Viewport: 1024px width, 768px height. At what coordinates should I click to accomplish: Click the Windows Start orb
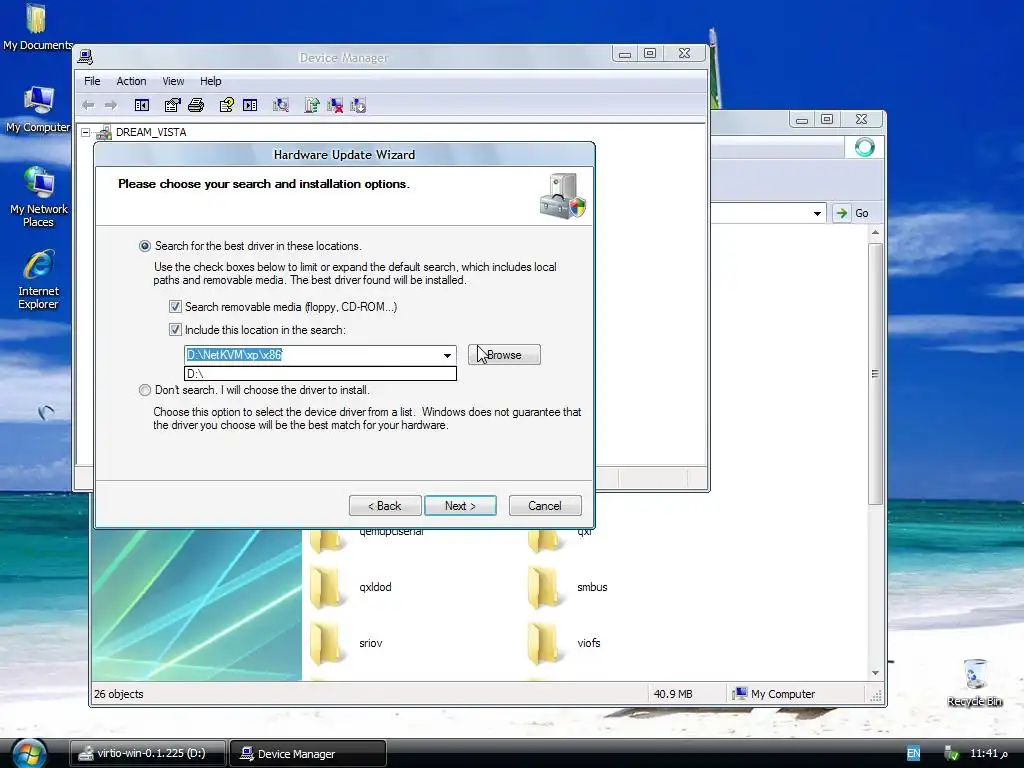click(x=29, y=754)
